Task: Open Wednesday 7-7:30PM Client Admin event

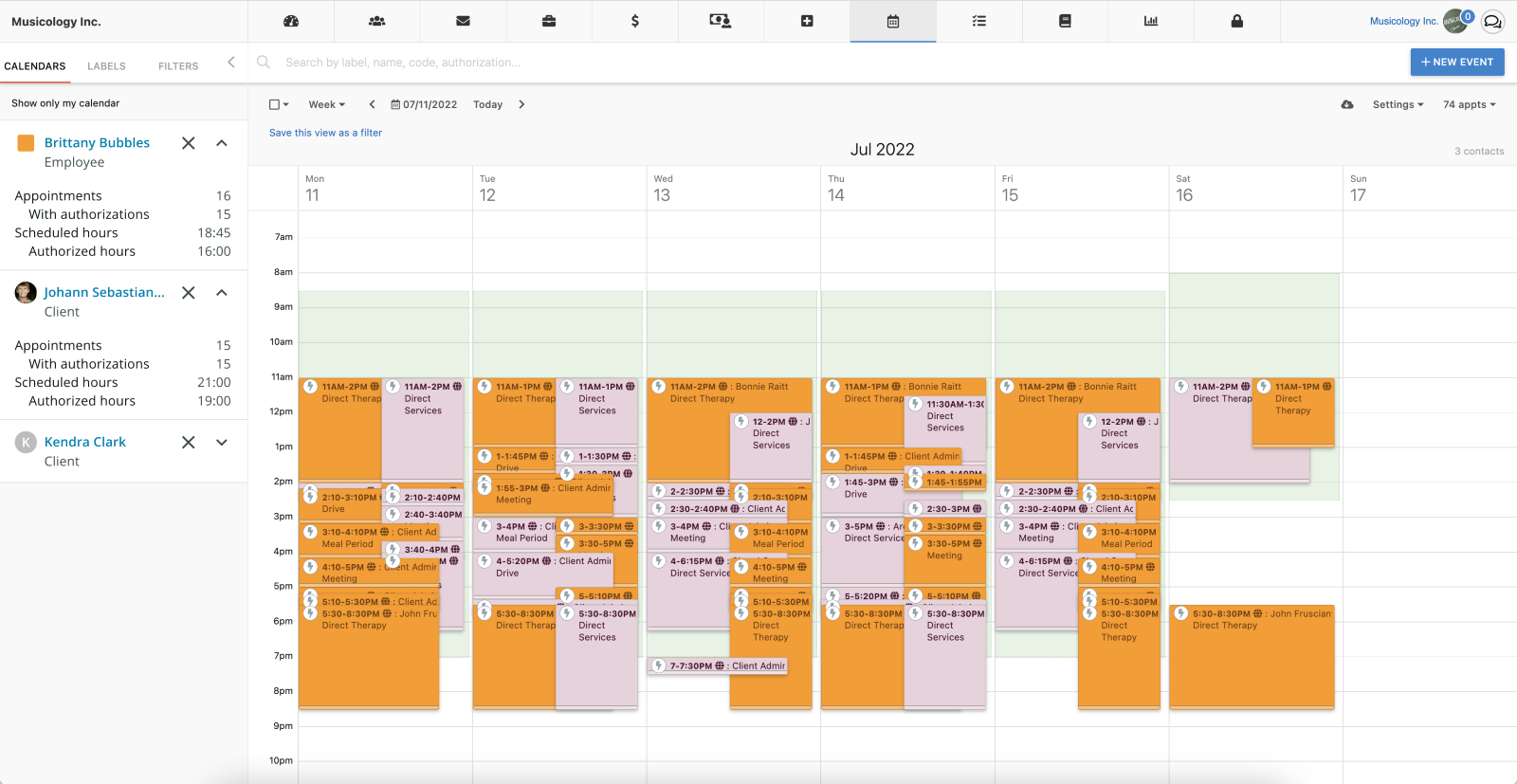Action: tap(719, 665)
